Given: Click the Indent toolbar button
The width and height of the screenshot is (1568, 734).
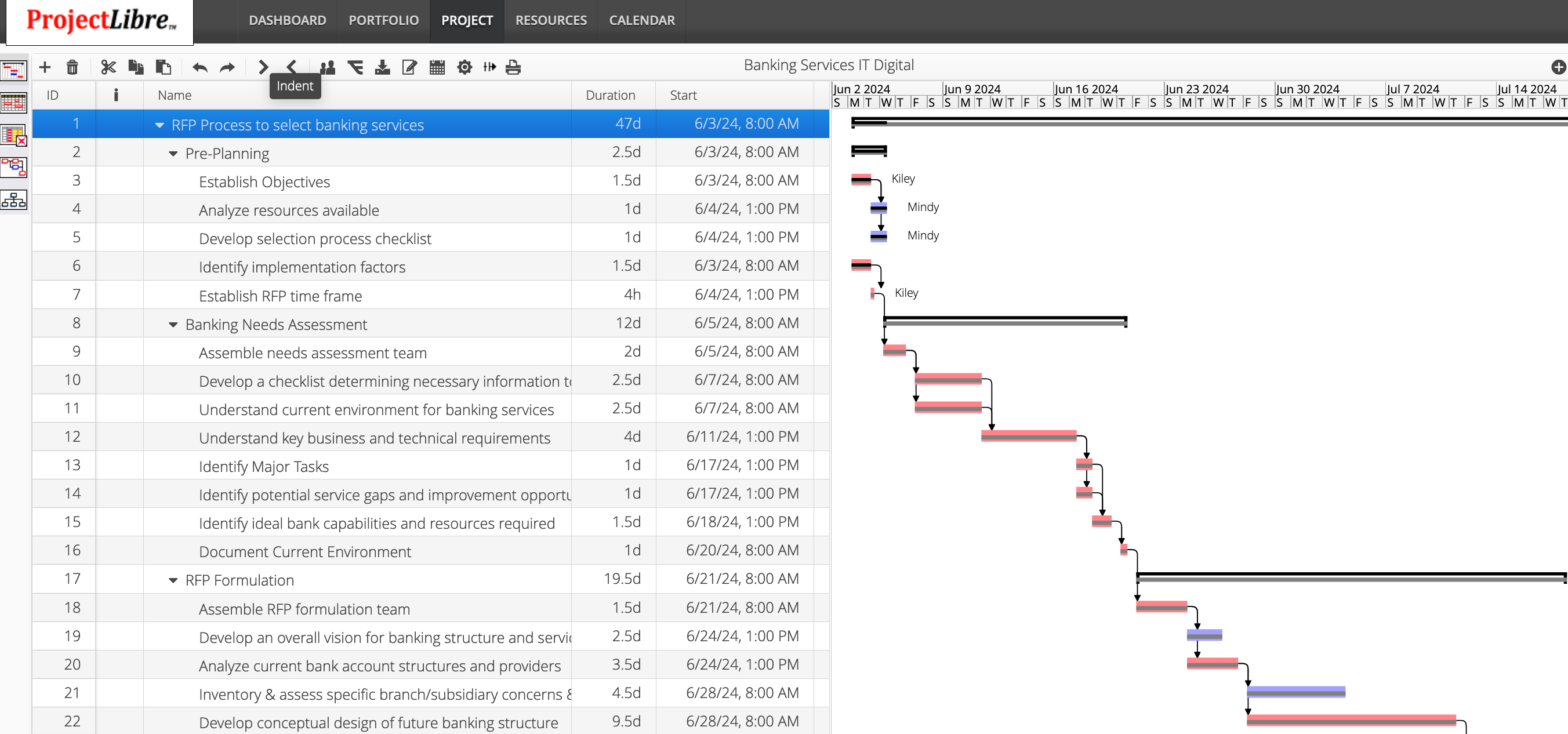Looking at the screenshot, I should 263,67.
